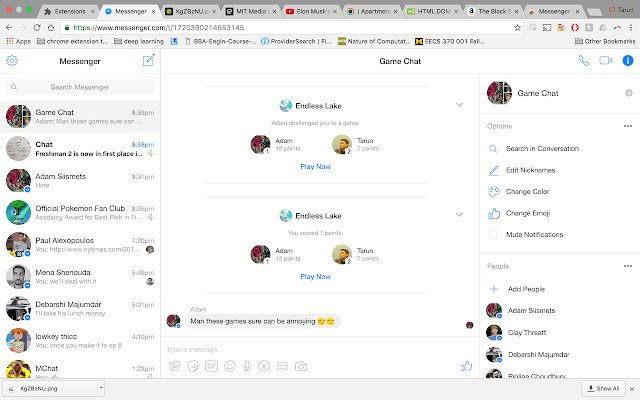Open Game Chat group settings gear

coord(629,93)
